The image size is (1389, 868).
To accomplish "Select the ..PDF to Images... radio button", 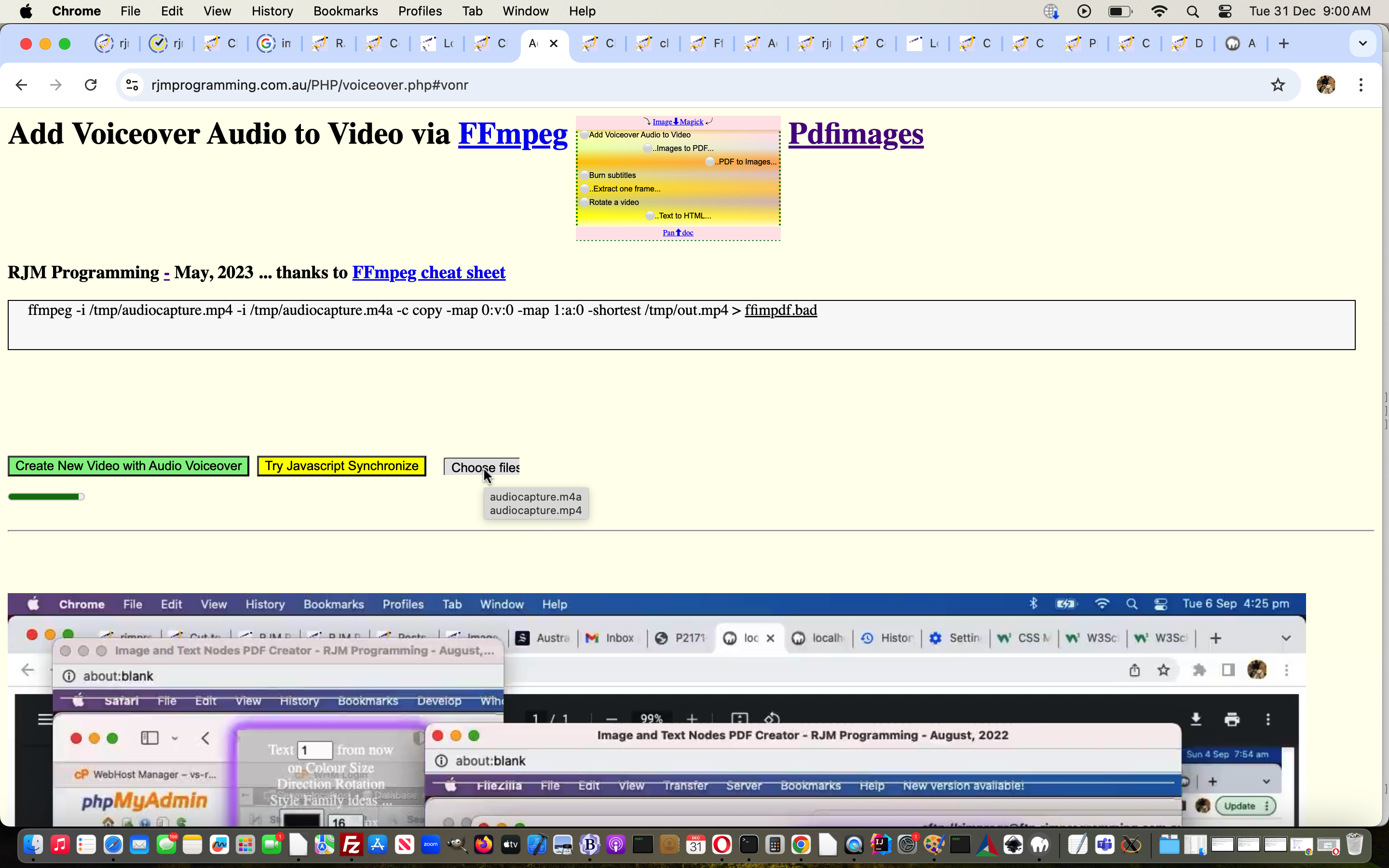I will coord(710,162).
